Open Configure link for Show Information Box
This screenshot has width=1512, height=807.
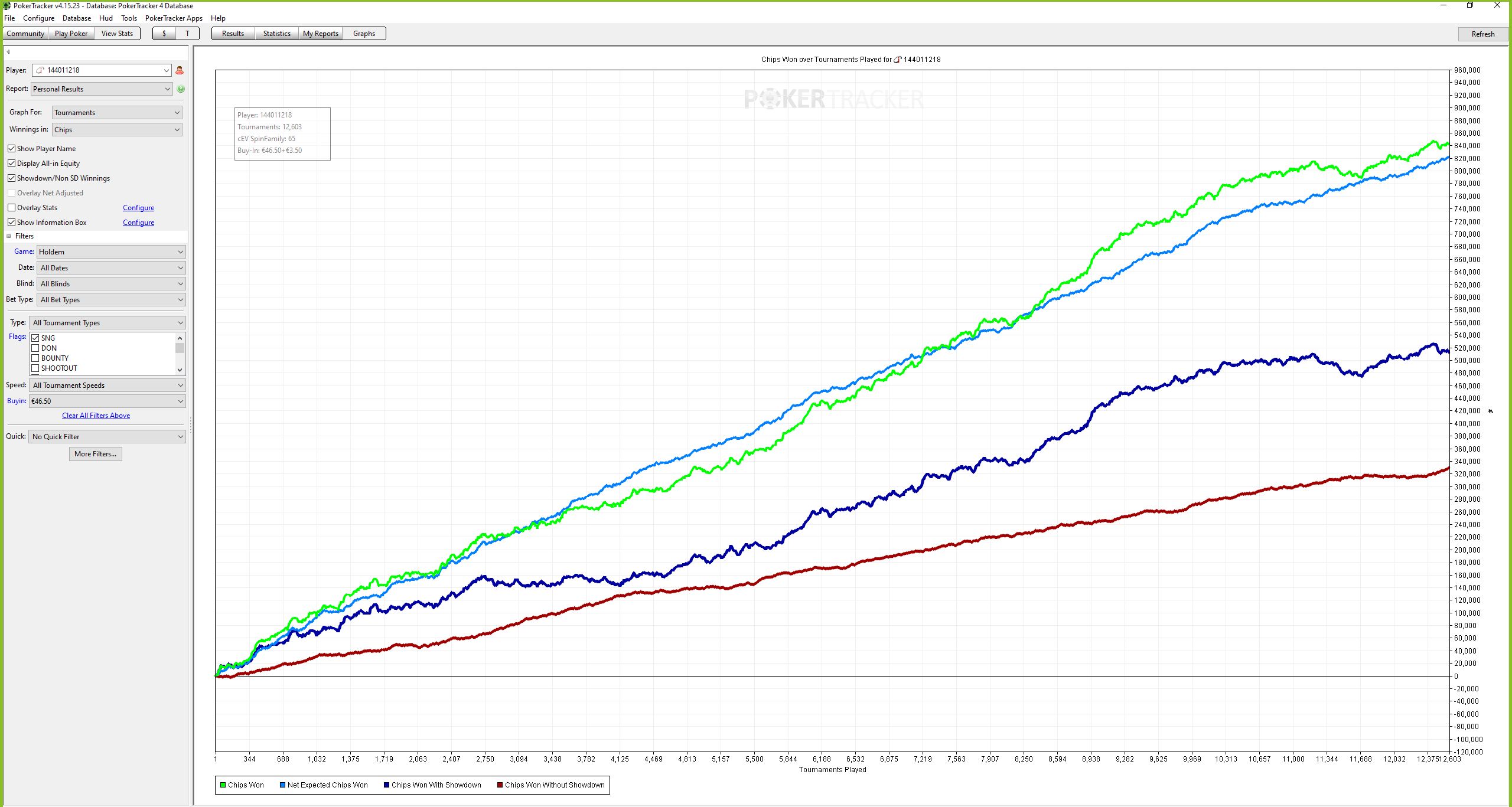pyautogui.click(x=138, y=223)
